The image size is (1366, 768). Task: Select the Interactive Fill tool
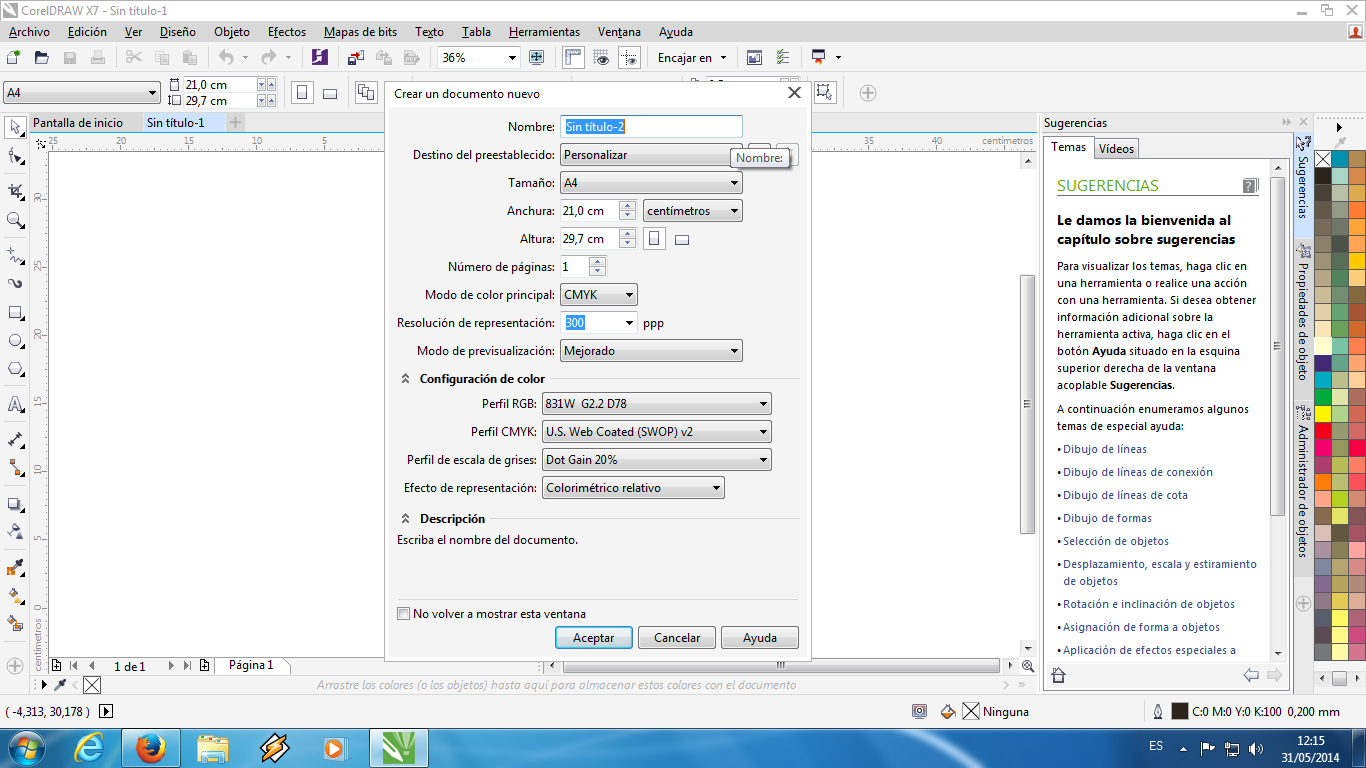(x=15, y=596)
